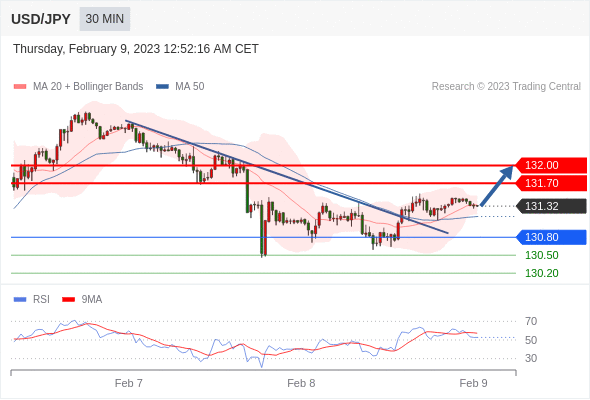Image resolution: width=590 pixels, height=400 pixels.
Task: Click the Feb 9 date axis label
Action: (473, 383)
